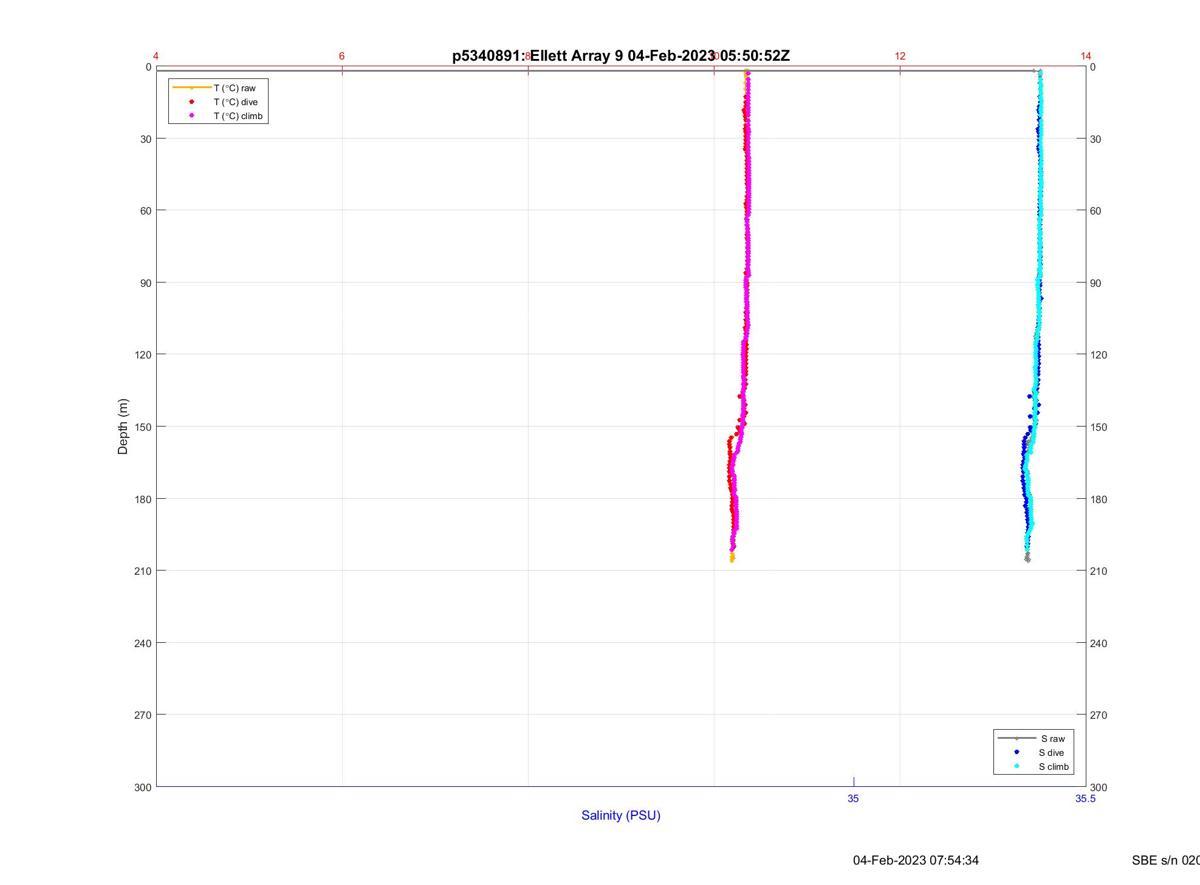This screenshot has height=885, width=1200.
Task: Click right depth axis tick '240'
Action: tap(1099, 643)
